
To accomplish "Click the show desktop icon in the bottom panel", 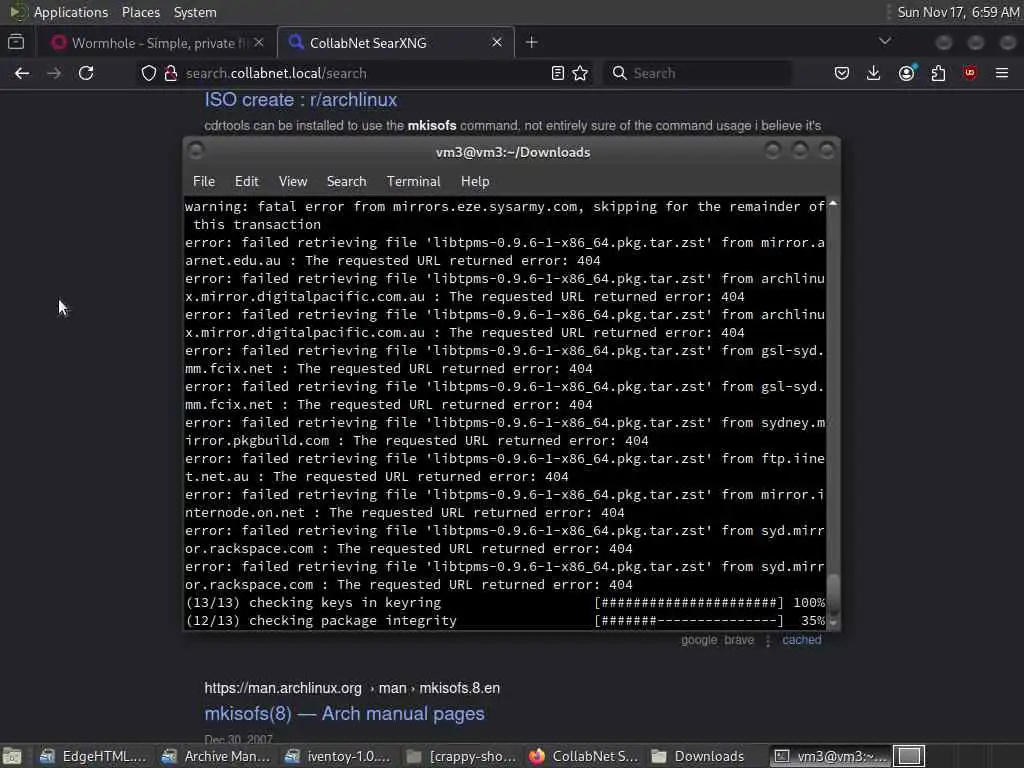I will (x=12, y=756).
